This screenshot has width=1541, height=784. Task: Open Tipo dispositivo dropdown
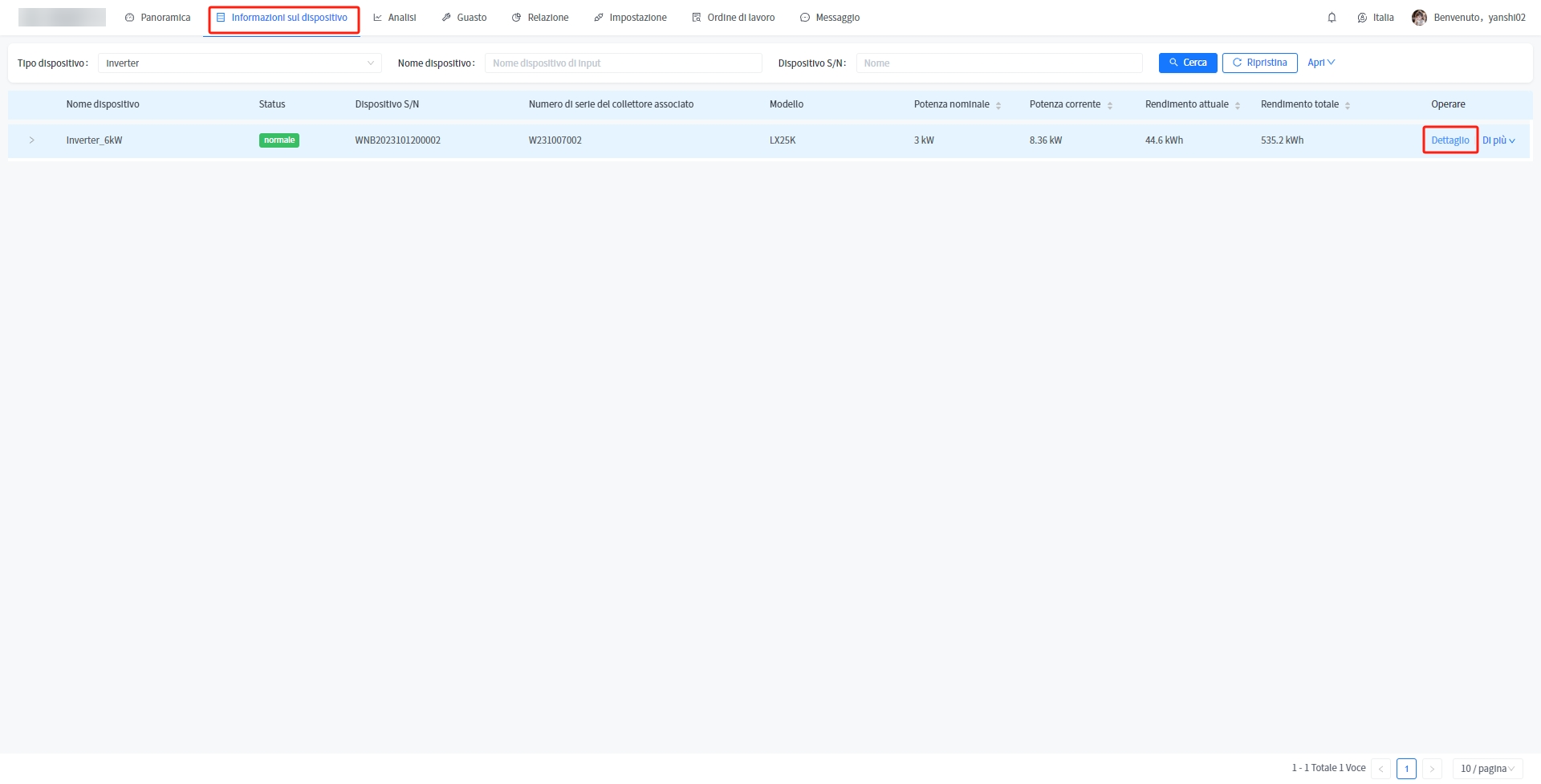point(239,63)
